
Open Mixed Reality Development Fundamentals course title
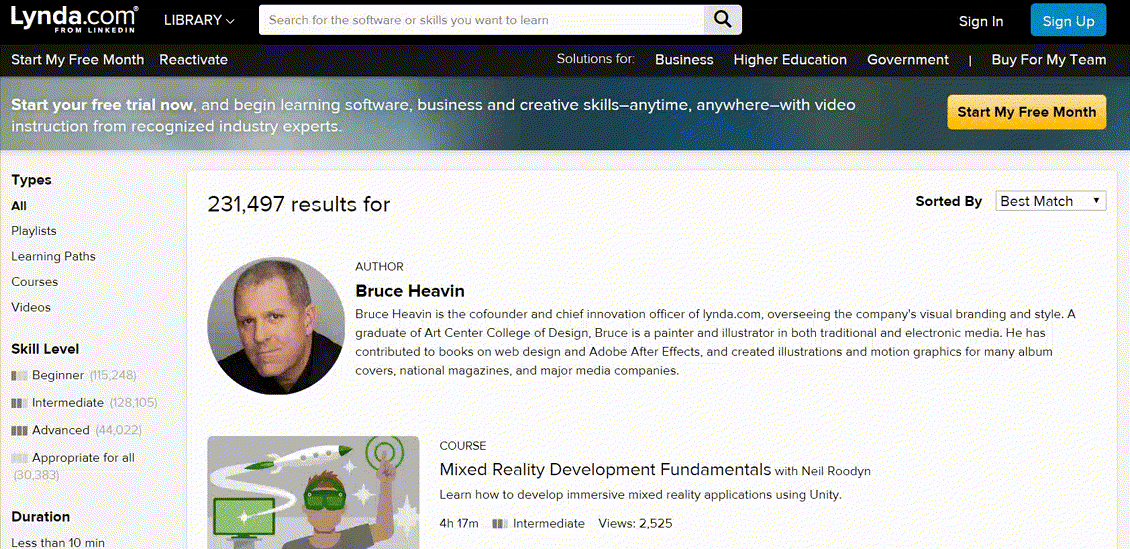pos(605,470)
